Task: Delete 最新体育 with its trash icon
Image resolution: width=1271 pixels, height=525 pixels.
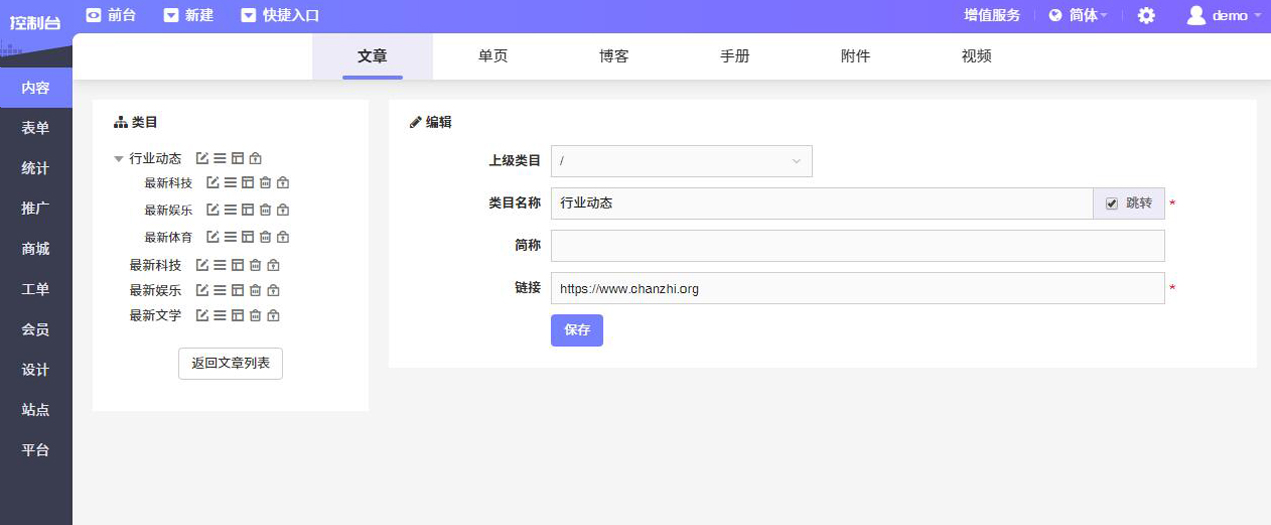Action: click(265, 237)
